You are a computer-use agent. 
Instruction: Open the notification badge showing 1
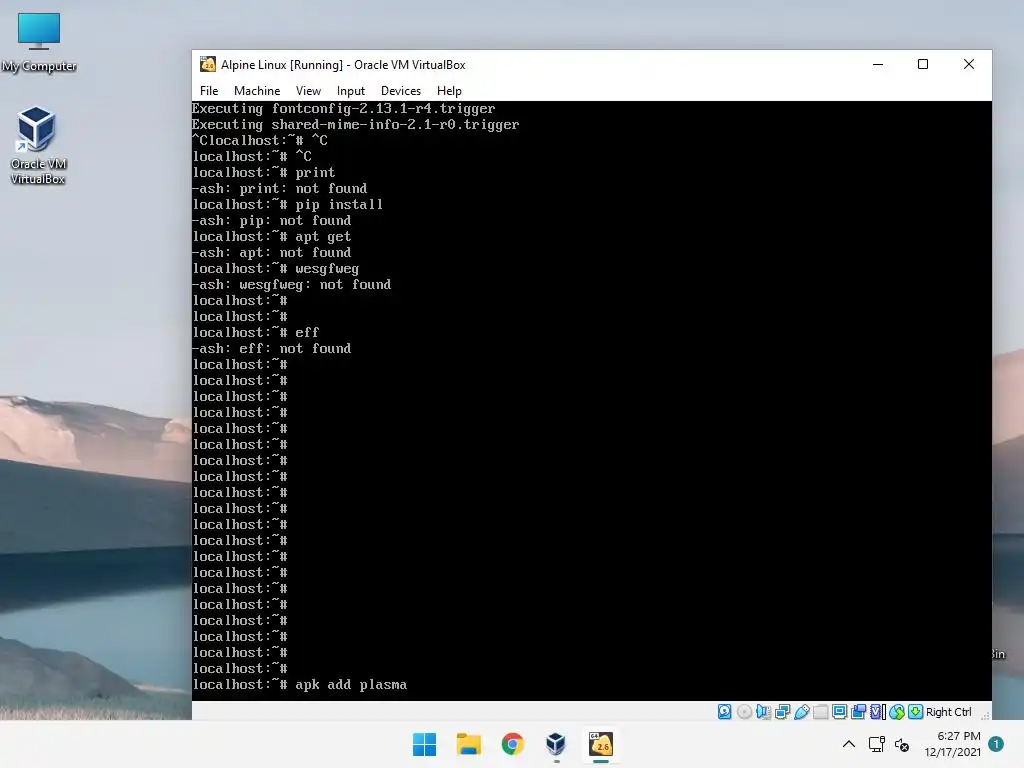(x=996, y=744)
